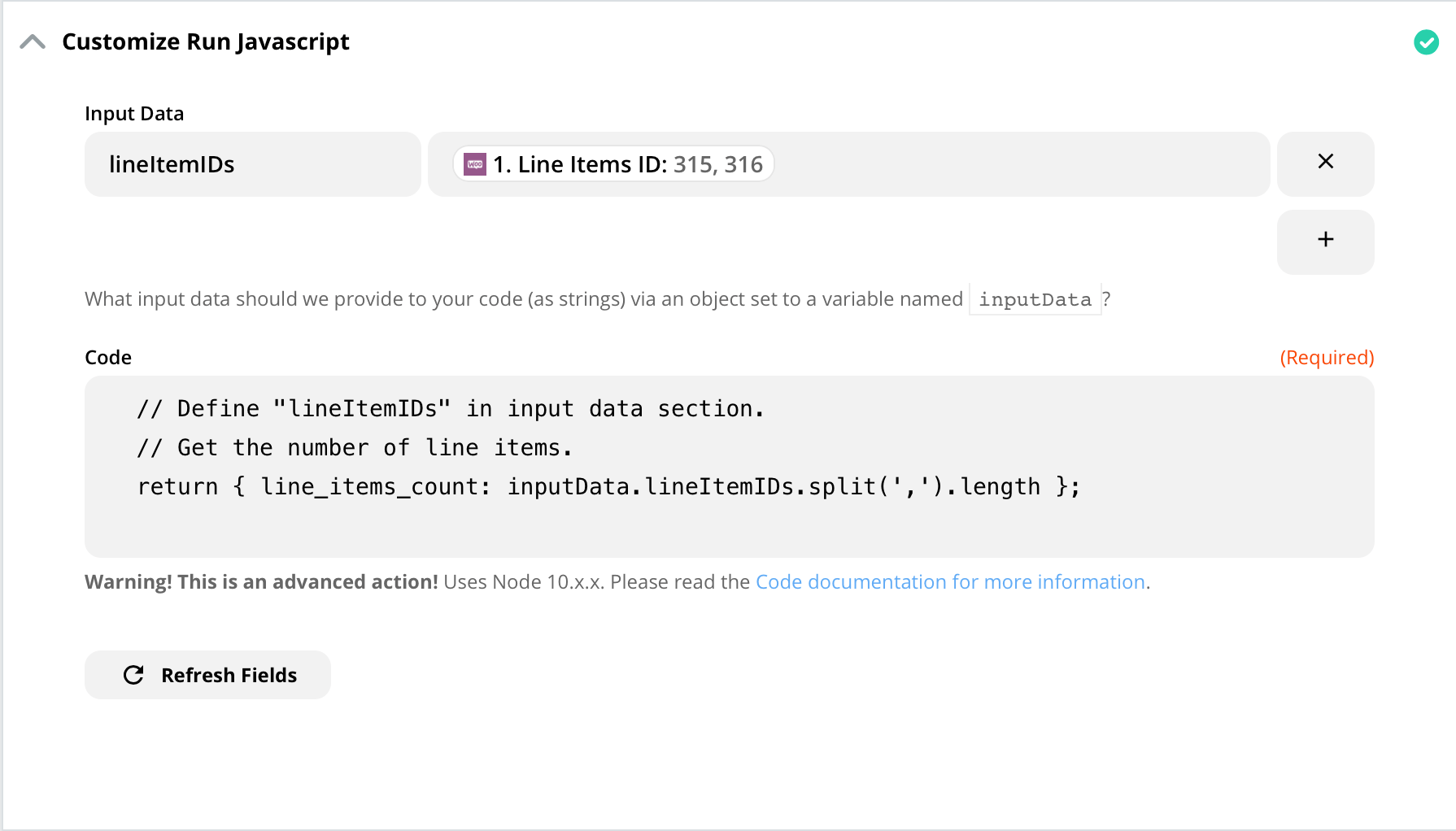Click the Code field label

108,358
